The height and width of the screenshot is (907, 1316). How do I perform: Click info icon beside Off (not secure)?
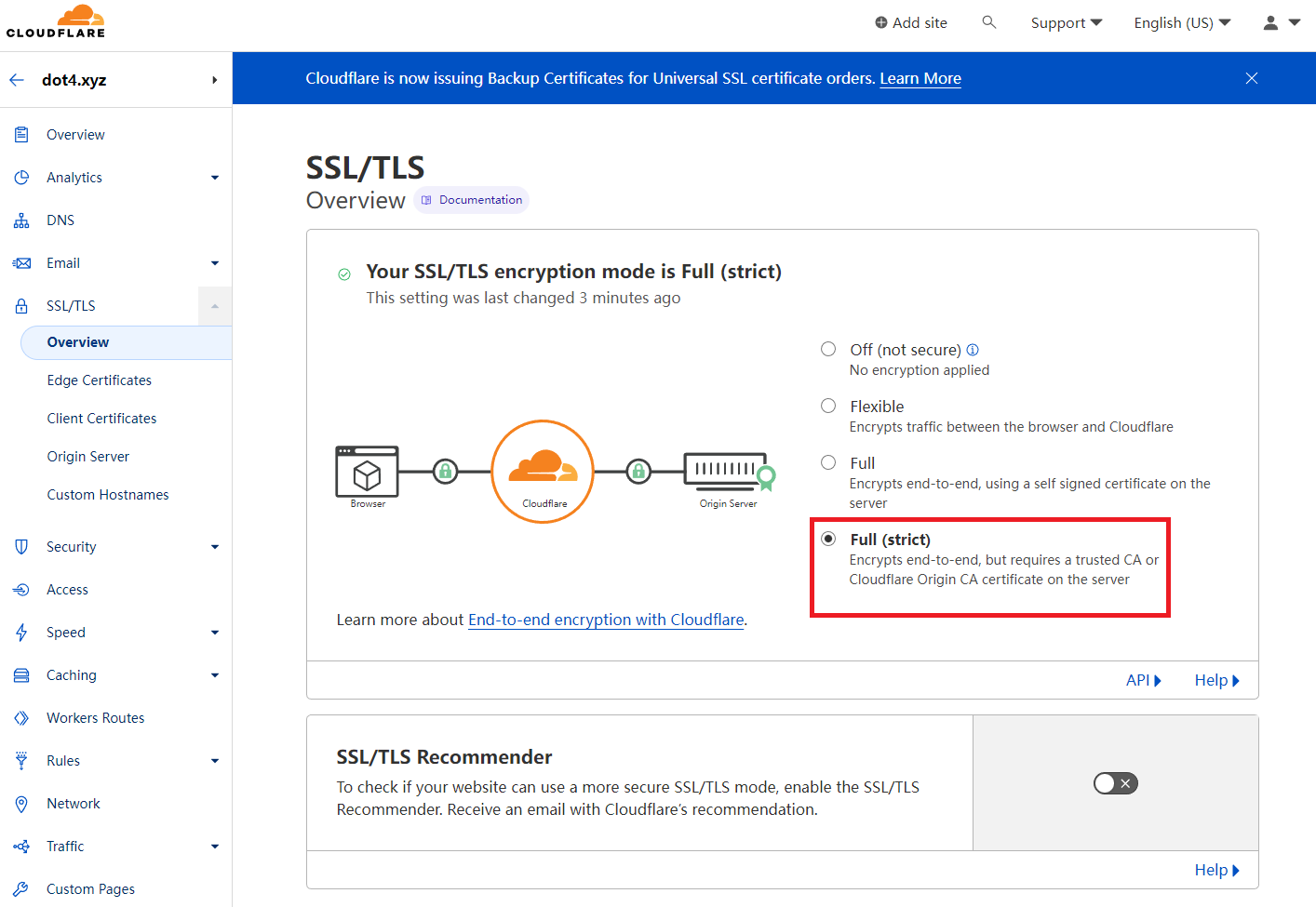tap(973, 350)
